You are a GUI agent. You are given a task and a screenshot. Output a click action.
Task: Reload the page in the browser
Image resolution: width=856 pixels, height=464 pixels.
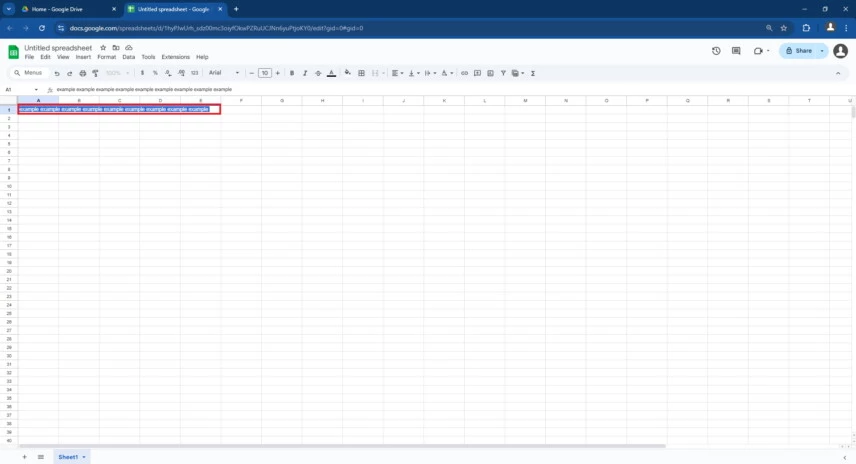(x=41, y=28)
